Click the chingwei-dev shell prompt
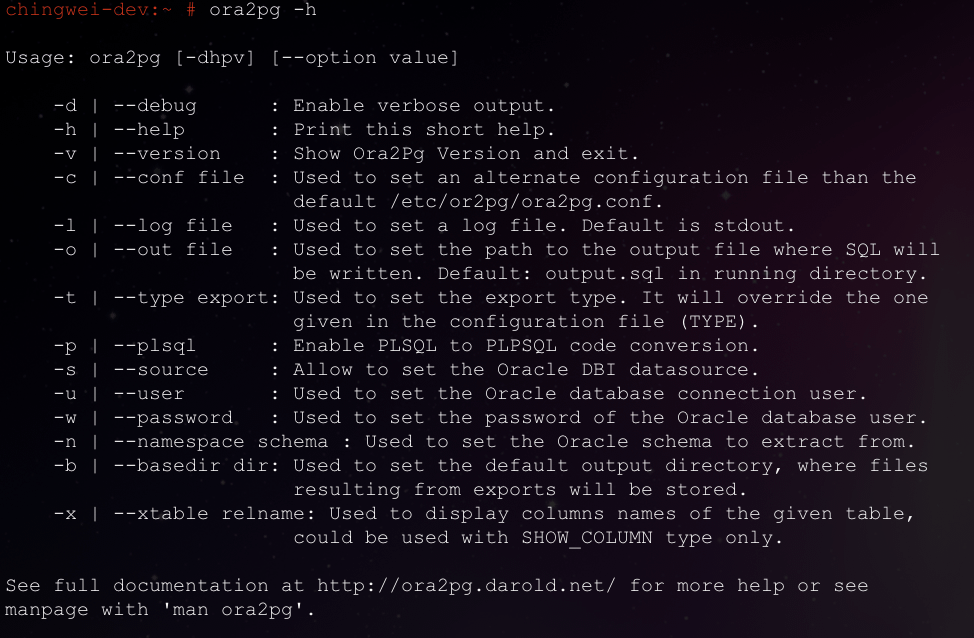 (100, 9)
